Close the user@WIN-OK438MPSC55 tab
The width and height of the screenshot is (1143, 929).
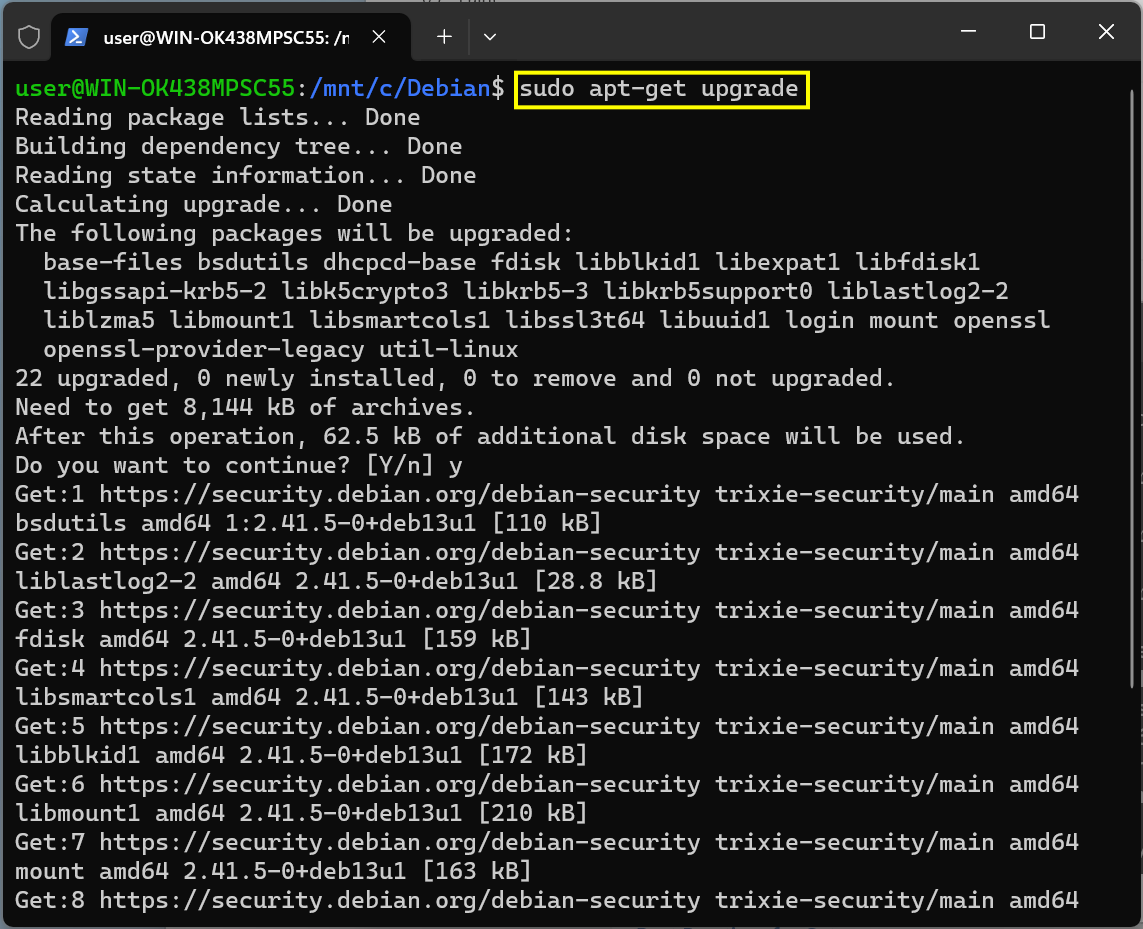coord(379,36)
